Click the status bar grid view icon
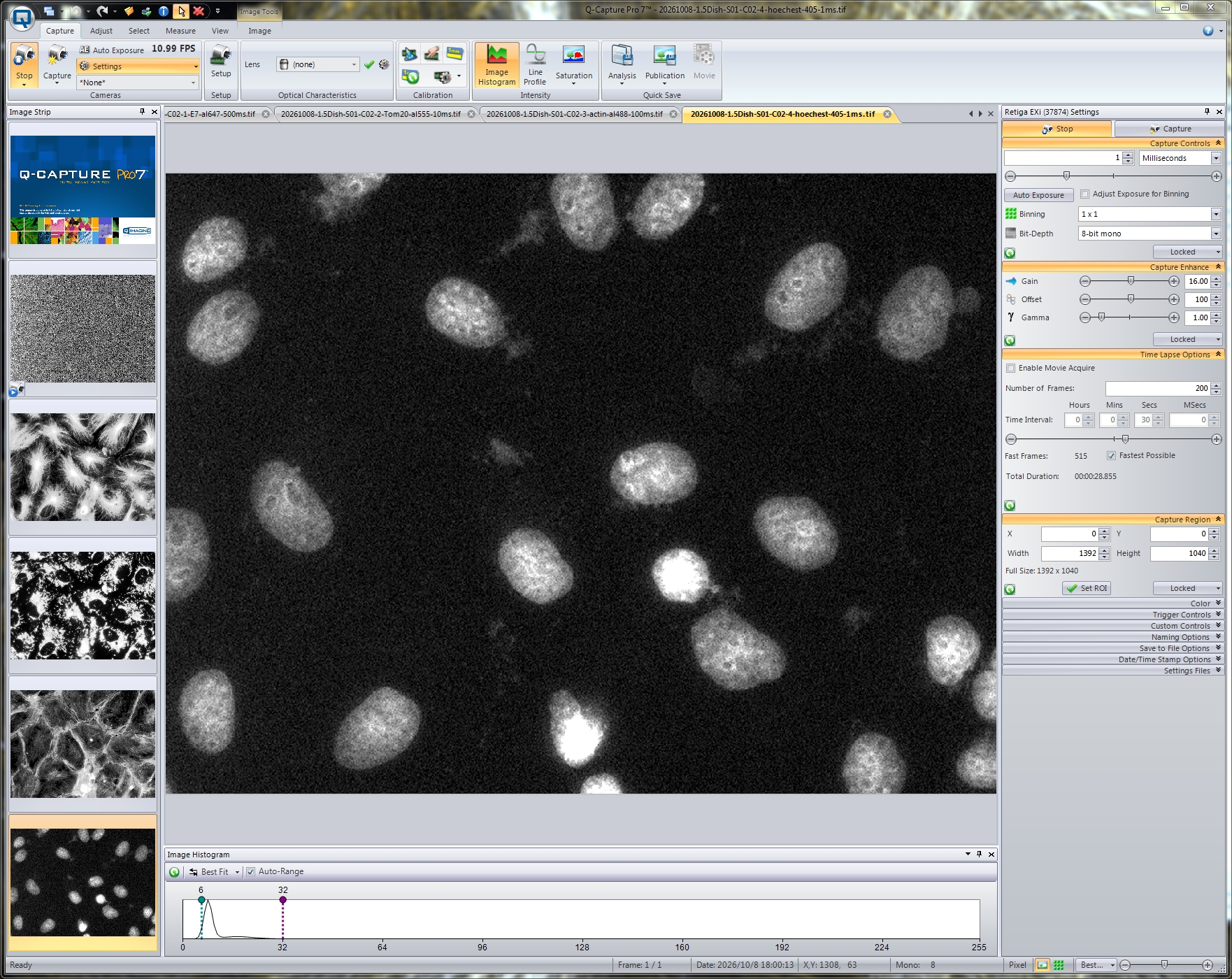The image size is (1232, 979). point(1059,965)
